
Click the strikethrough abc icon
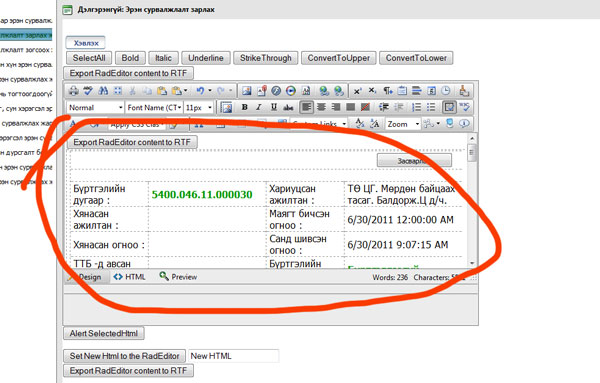pos(288,108)
